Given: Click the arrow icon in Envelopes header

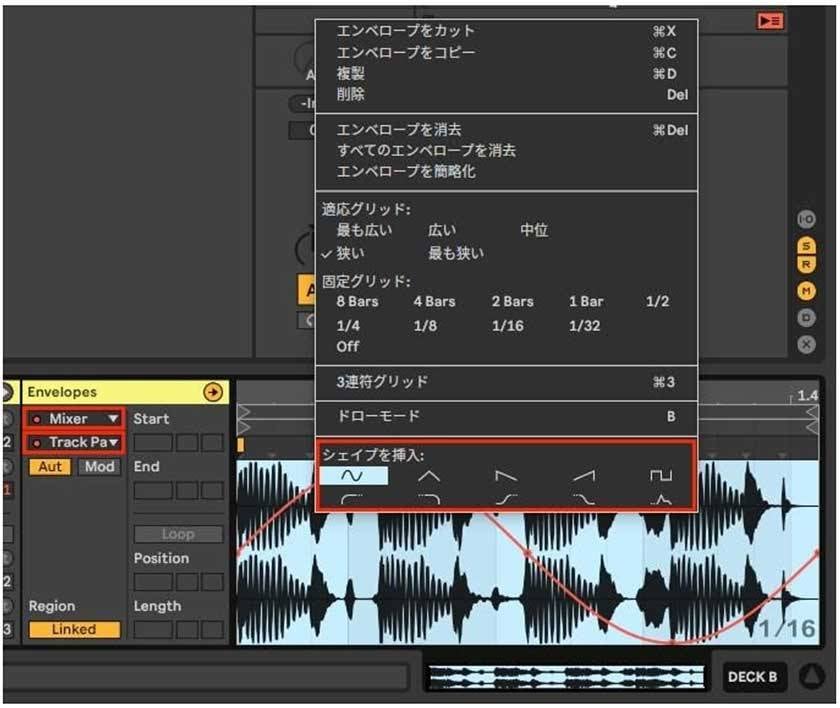Looking at the screenshot, I should click(212, 392).
